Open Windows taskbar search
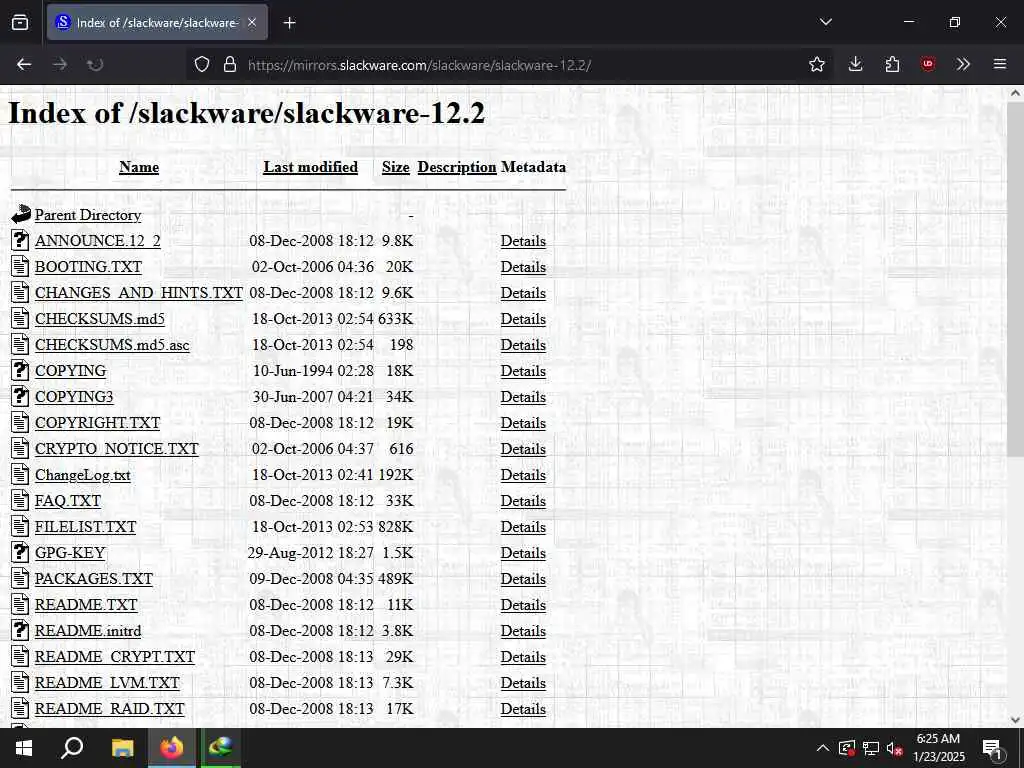 tap(72, 748)
